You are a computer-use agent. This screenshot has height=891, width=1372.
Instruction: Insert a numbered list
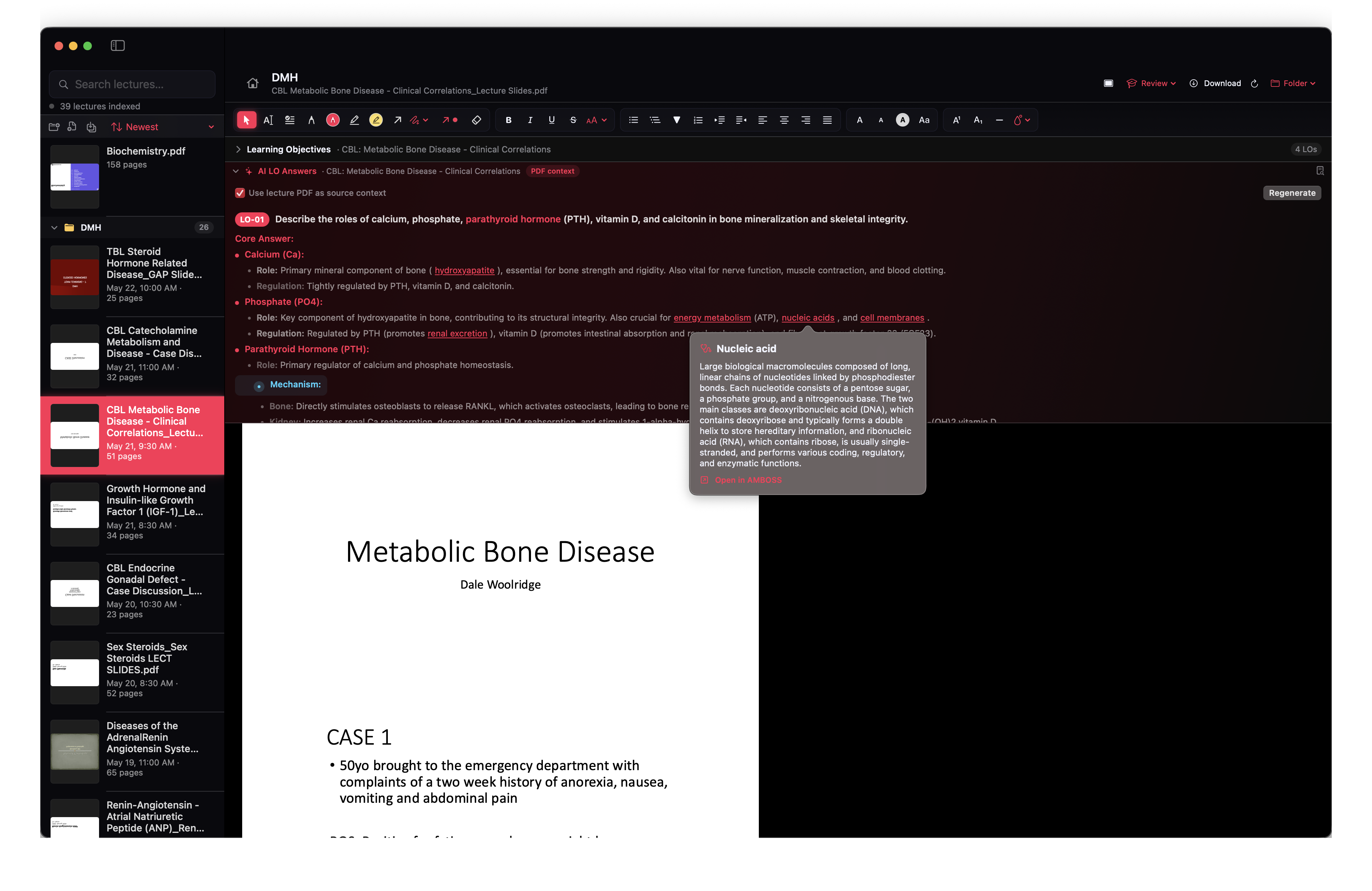pyautogui.click(x=698, y=120)
